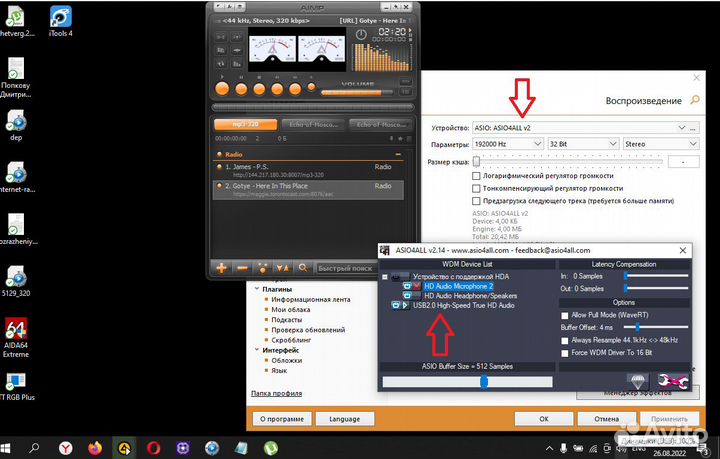
Task: Toggle the HD Audio Microphone 2 device icon
Action: pos(411,286)
